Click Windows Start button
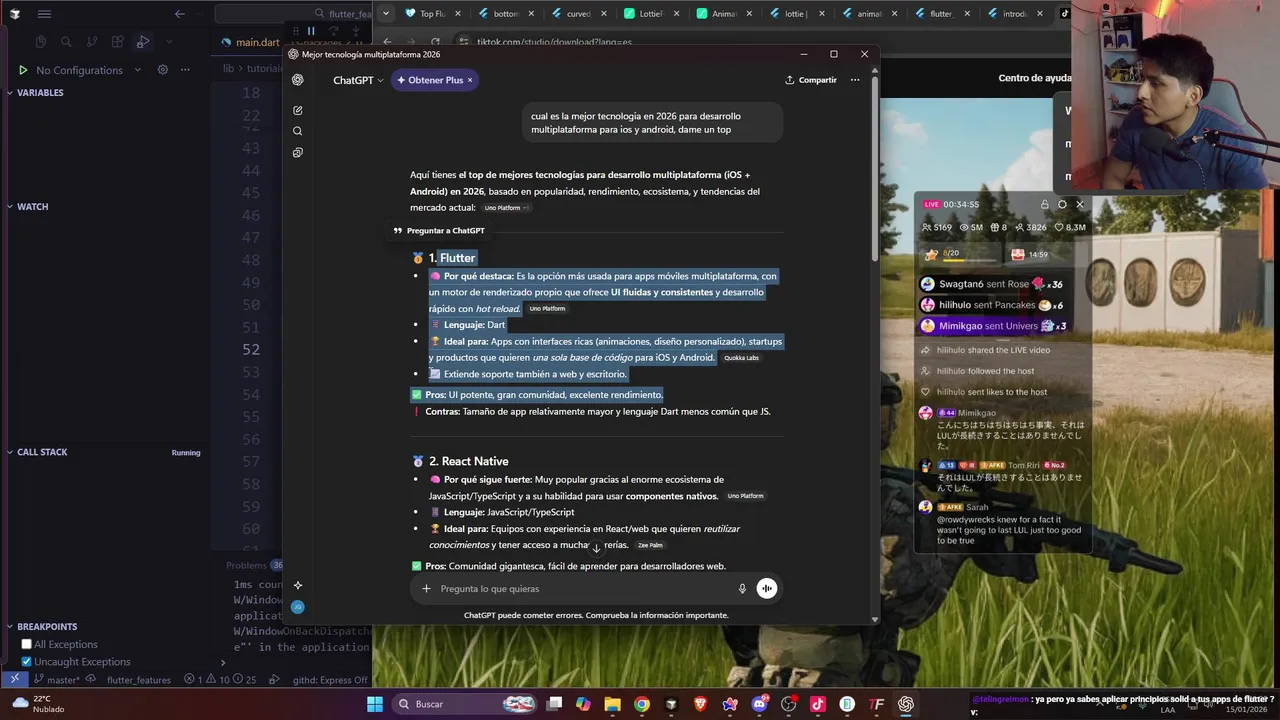Image resolution: width=1280 pixels, height=720 pixels. [375, 704]
